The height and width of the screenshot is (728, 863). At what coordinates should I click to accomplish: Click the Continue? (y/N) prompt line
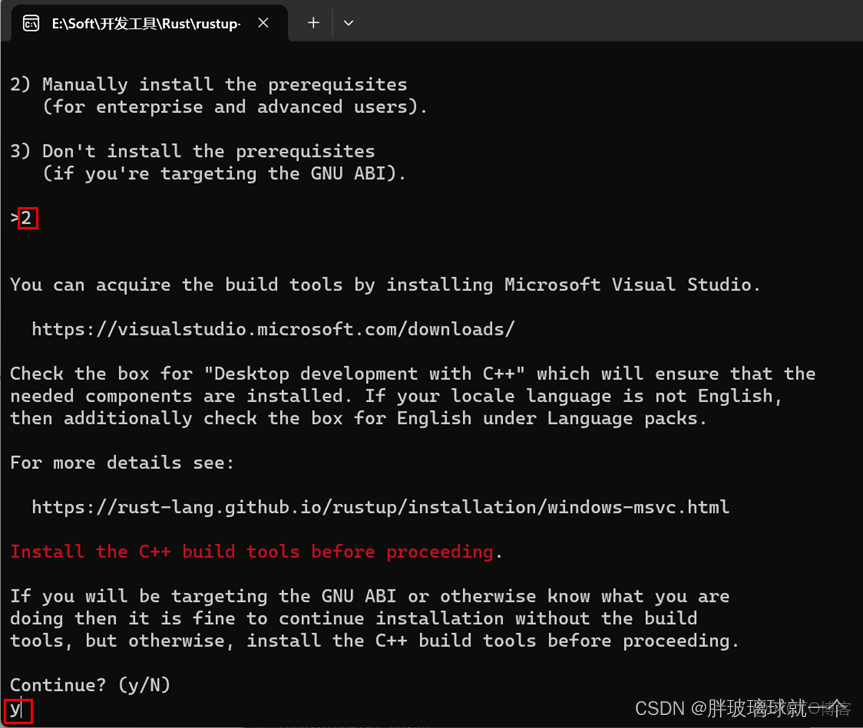coord(90,684)
